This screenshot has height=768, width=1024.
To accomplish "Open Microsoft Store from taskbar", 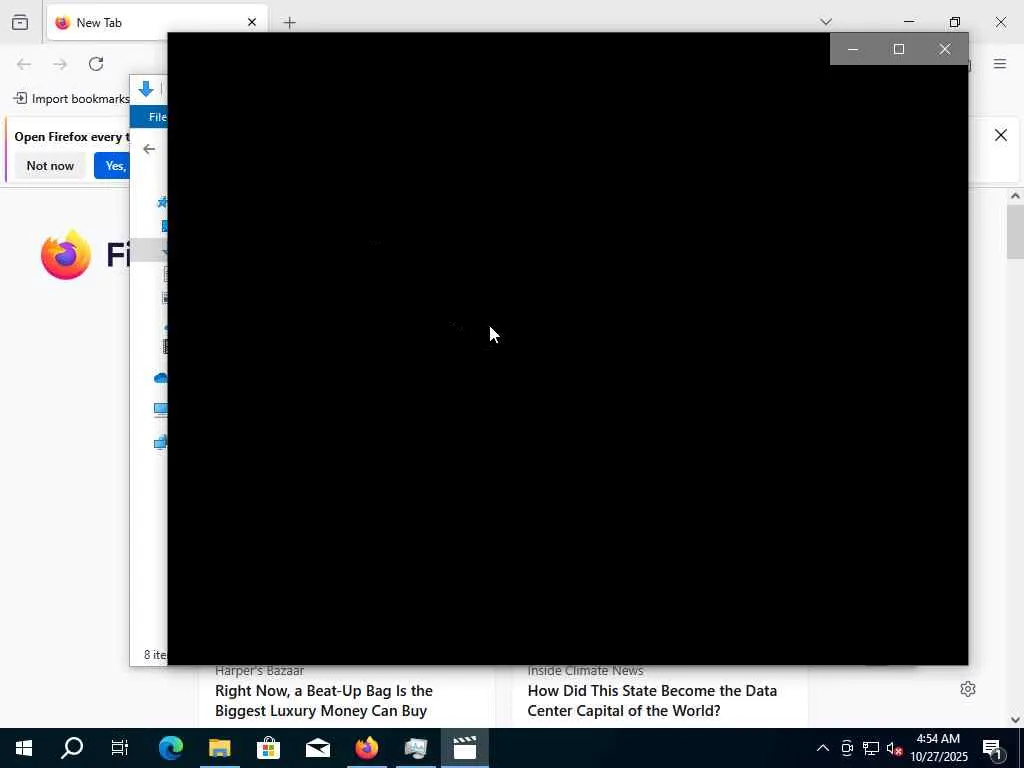I will pos(268,748).
